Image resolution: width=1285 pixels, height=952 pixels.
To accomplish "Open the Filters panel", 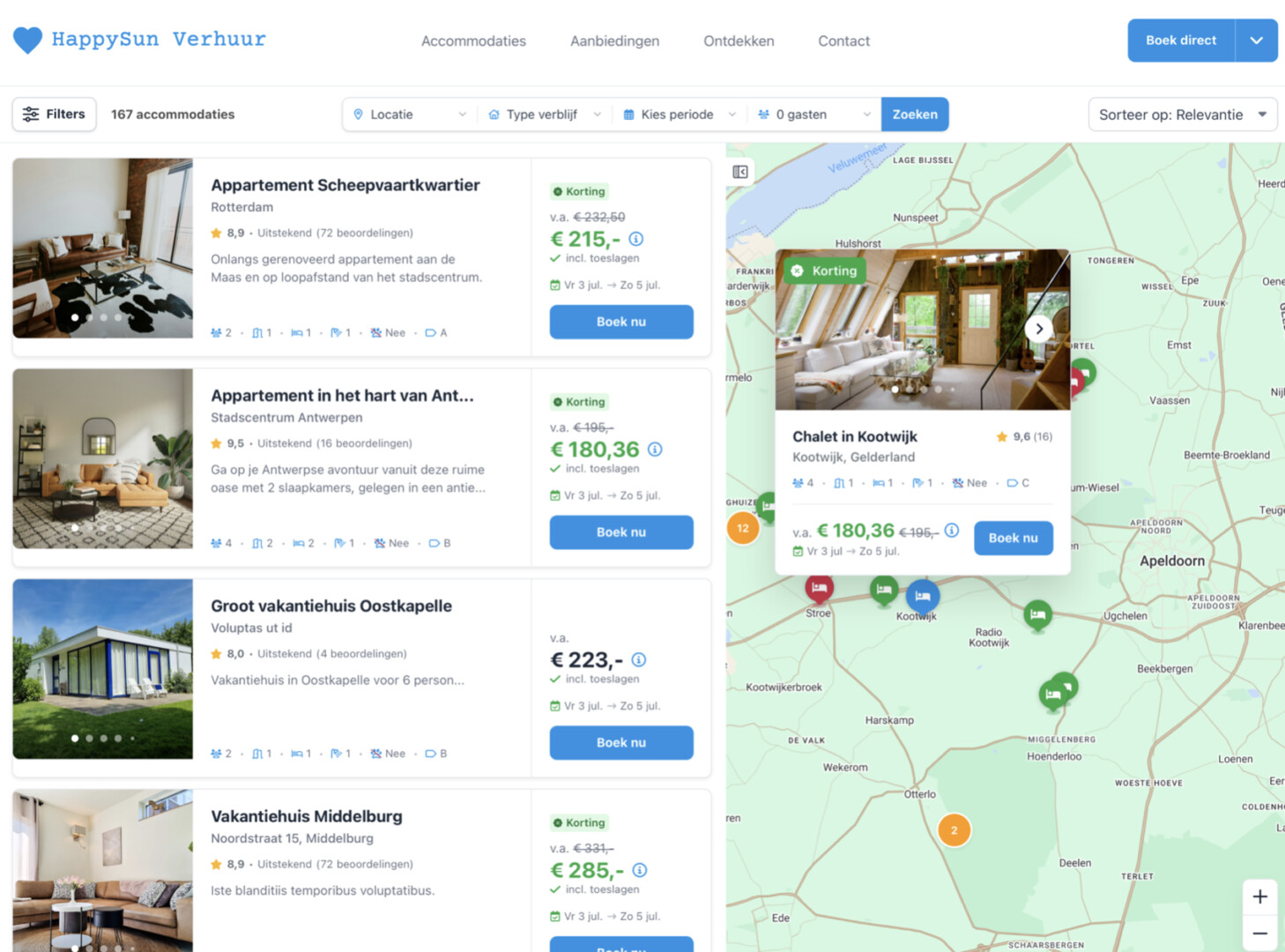I will (x=55, y=115).
